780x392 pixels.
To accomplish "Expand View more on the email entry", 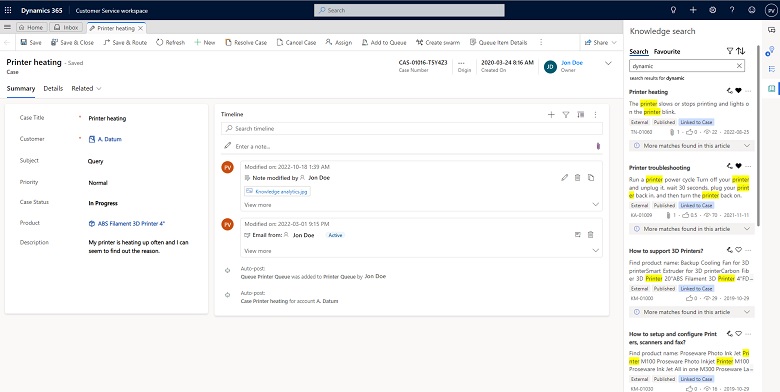I will (596, 251).
